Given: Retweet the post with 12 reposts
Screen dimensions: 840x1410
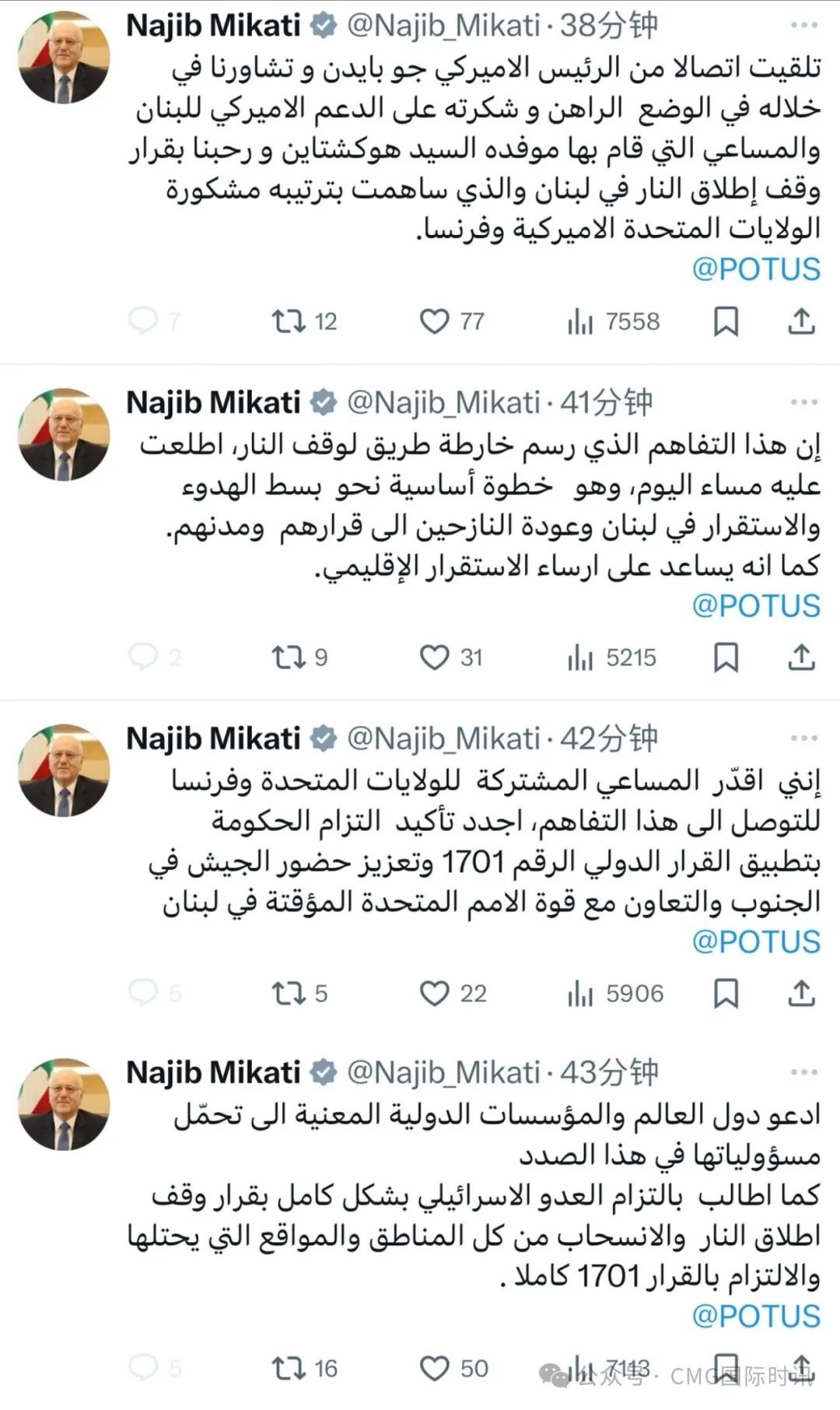Looking at the screenshot, I should click(x=288, y=321).
